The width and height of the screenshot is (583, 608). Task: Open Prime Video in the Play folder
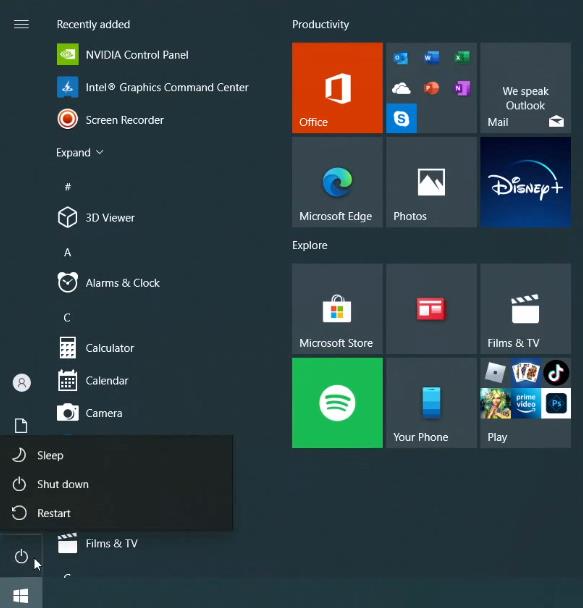(526, 403)
